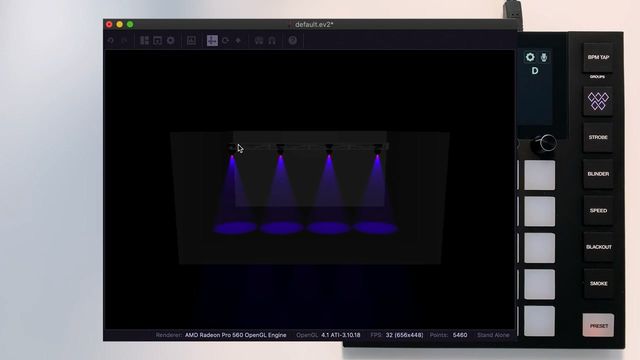Click the Points value '5460'
640x360 pixels.
tap(460, 335)
